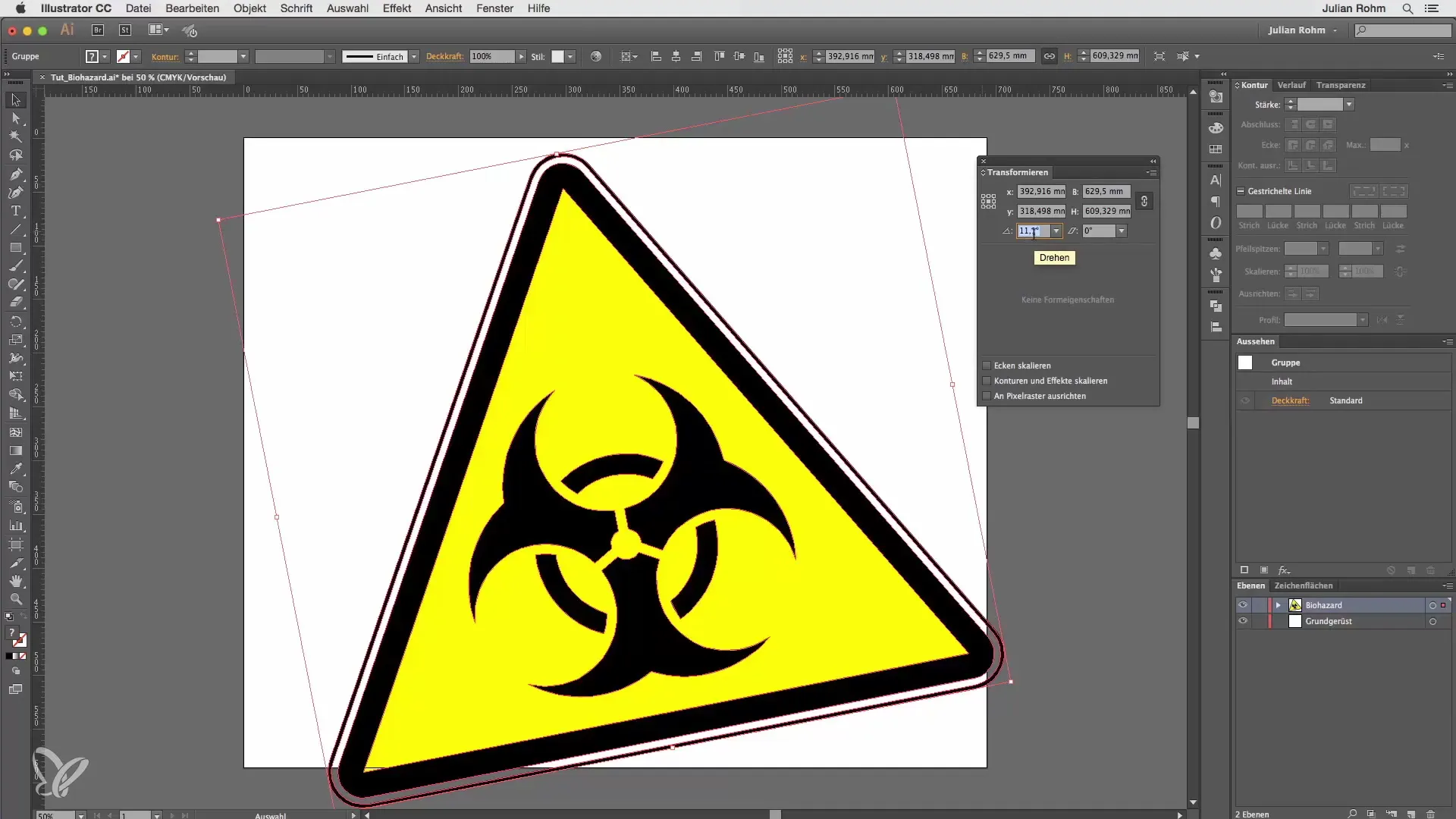
Task: Switch to the Transparenz tab
Action: pyautogui.click(x=1341, y=85)
